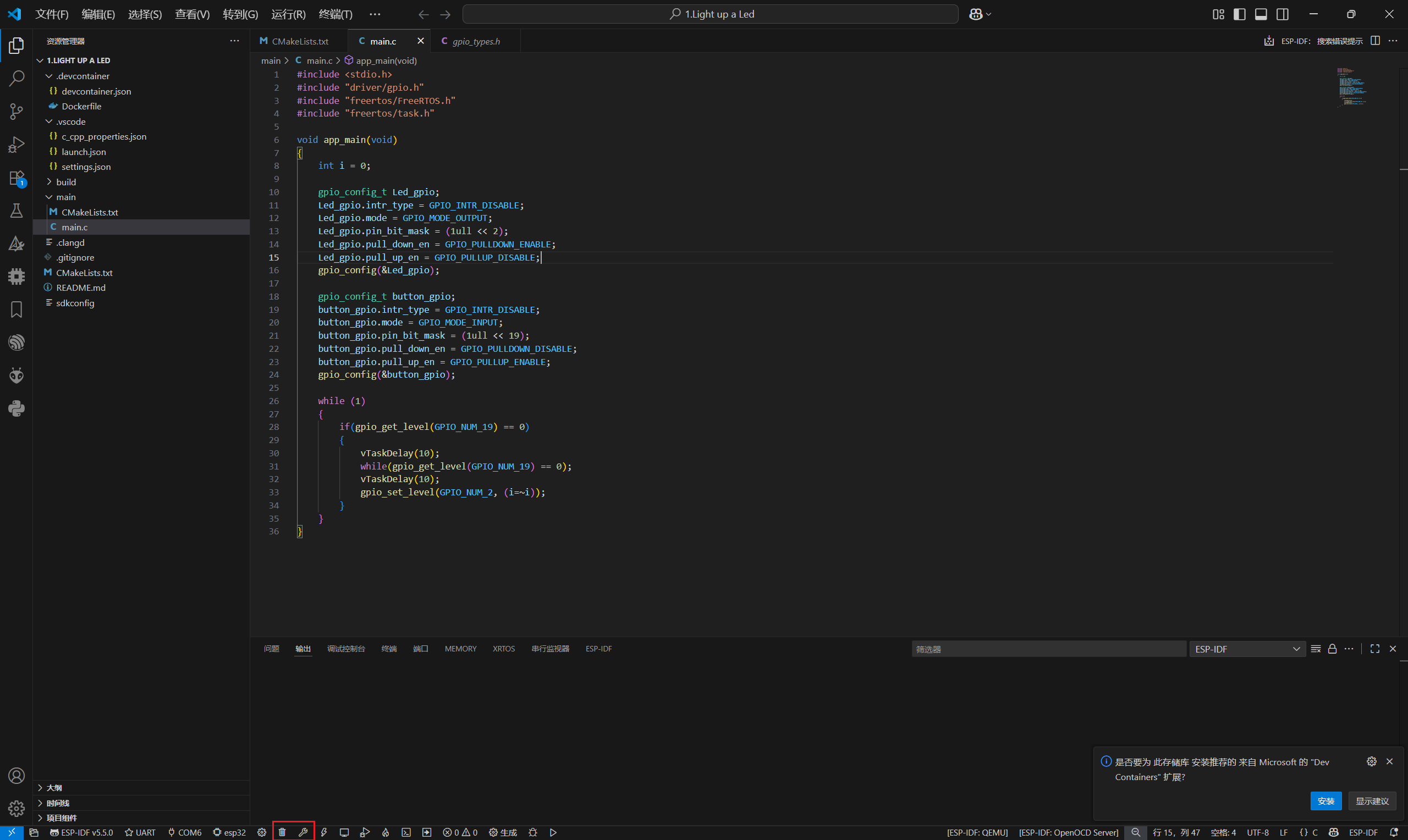Collapse the .devcontainer folder
Image resolution: width=1408 pixels, height=840 pixels.
coord(82,76)
